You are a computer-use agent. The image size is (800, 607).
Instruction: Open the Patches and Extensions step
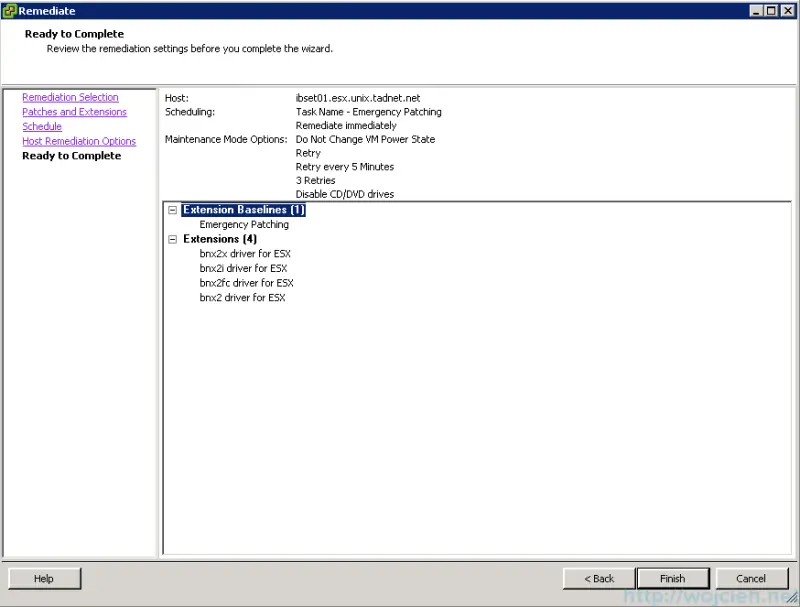(x=74, y=112)
